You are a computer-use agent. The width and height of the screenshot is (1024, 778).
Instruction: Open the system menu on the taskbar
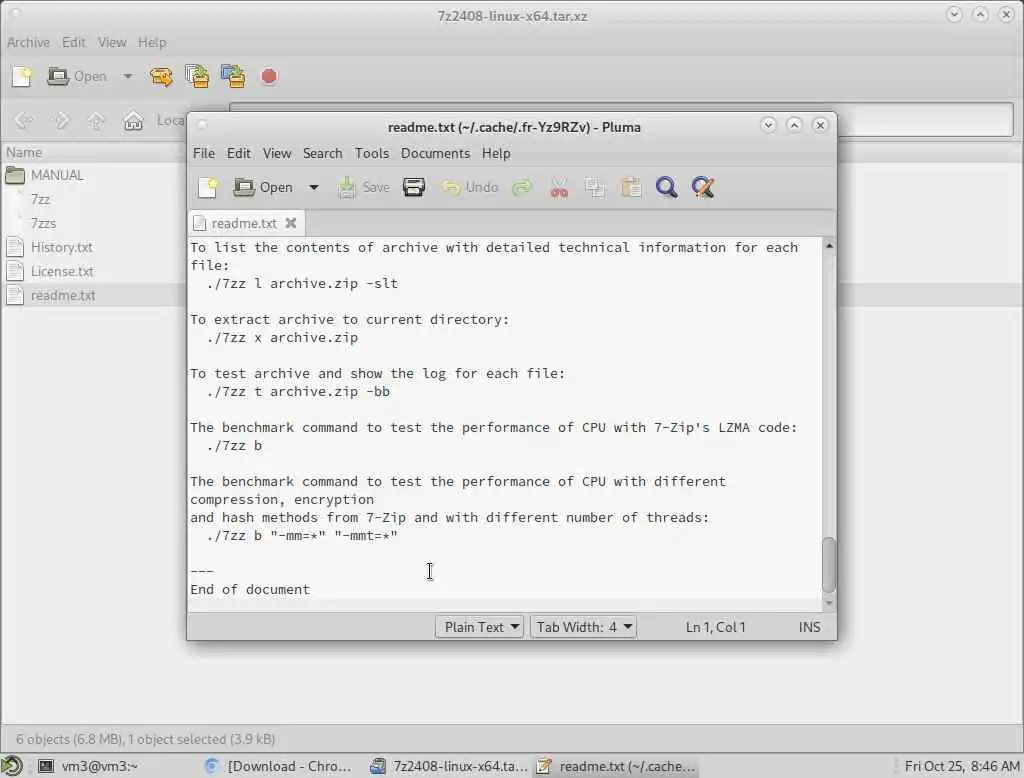12,766
